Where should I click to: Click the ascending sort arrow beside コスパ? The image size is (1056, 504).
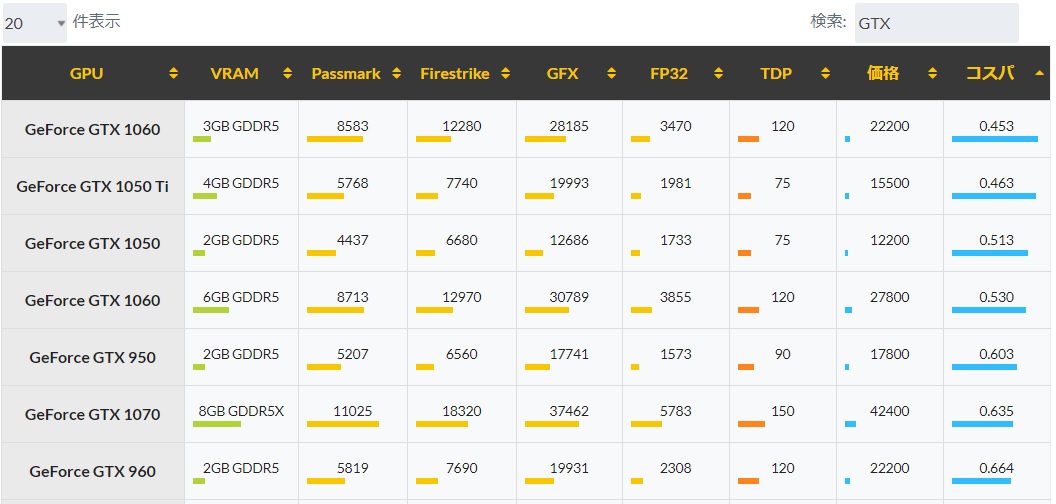[1040, 73]
